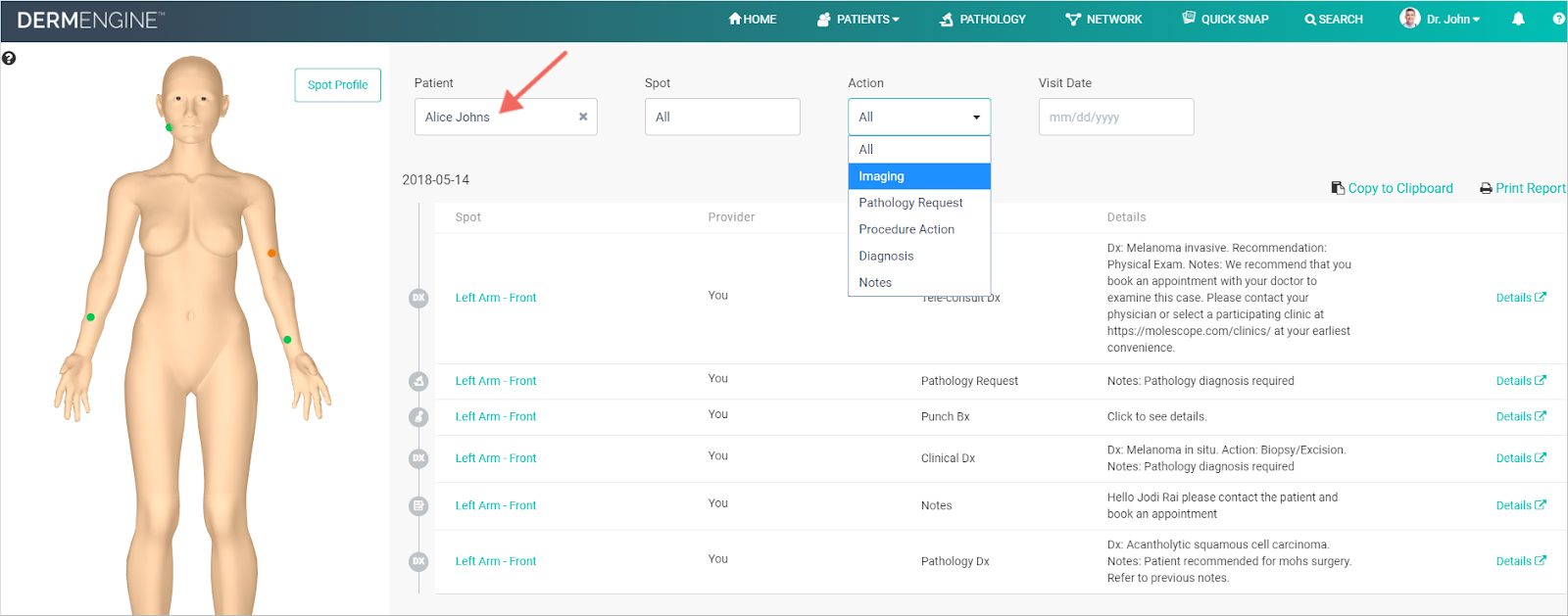
Task: Click the notification bell icon
Action: (x=1518, y=19)
